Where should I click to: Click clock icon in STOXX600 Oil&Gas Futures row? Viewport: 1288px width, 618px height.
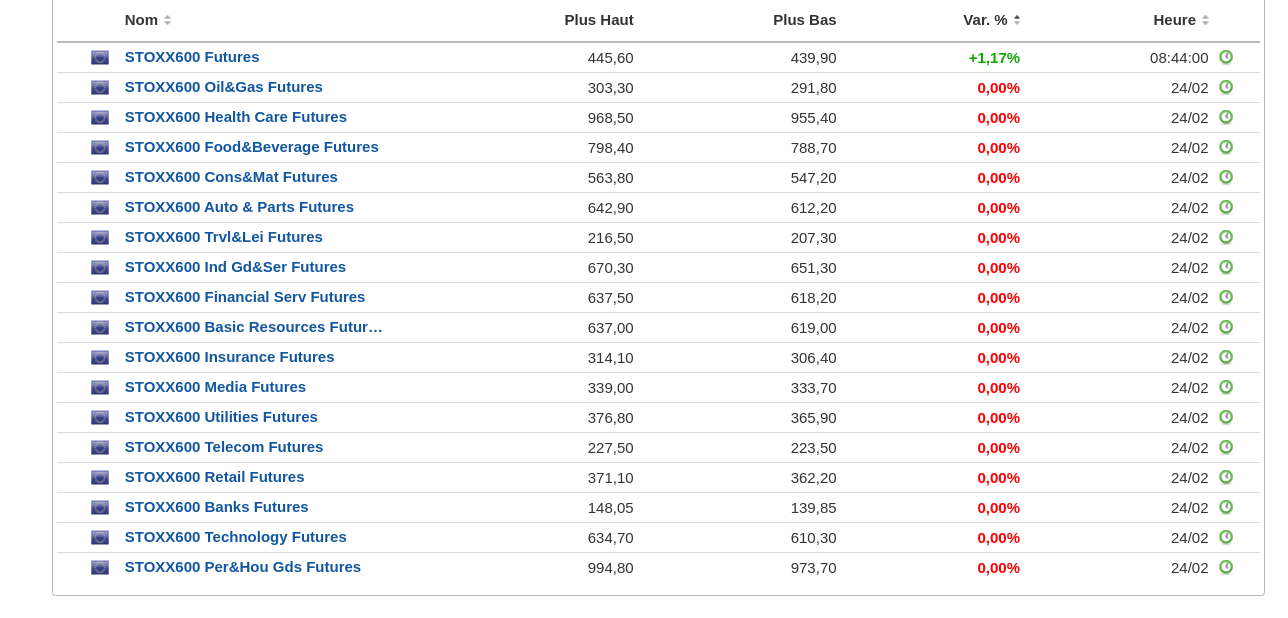tap(1226, 87)
